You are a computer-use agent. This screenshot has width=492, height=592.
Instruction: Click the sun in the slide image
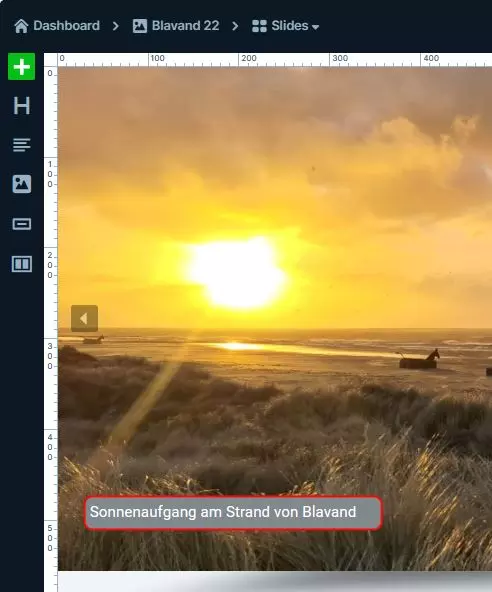pyautogui.click(x=237, y=273)
